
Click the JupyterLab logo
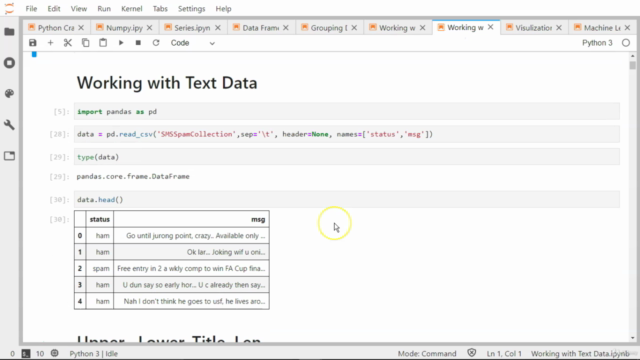[9, 8]
